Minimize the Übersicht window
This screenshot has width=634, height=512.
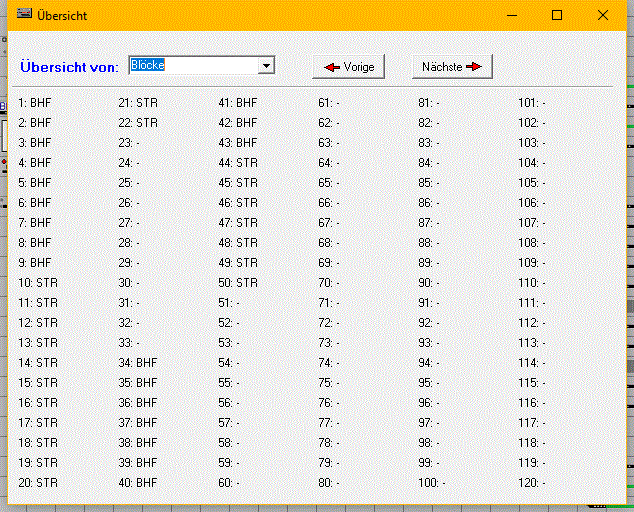(512, 15)
